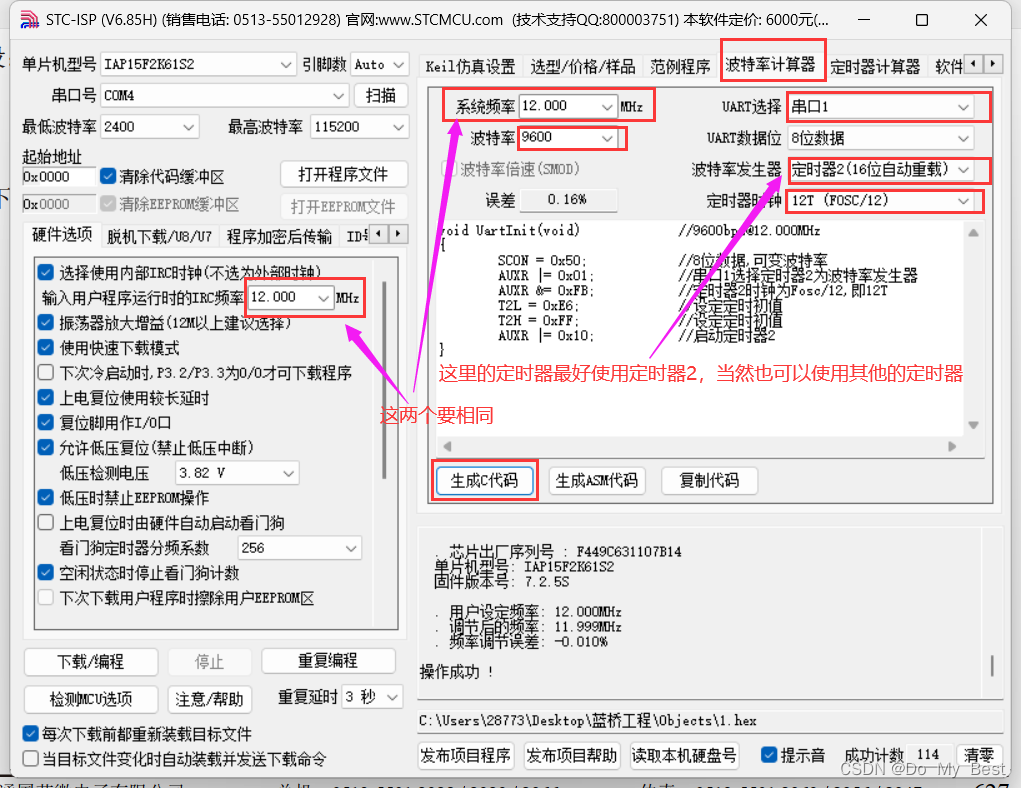This screenshot has width=1021, height=788.
Task: Switch to Keil仿真设置 tab
Action: [469, 66]
